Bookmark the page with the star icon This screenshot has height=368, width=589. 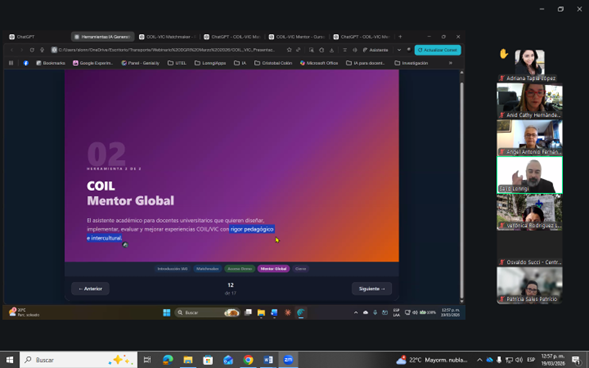[x=289, y=50]
